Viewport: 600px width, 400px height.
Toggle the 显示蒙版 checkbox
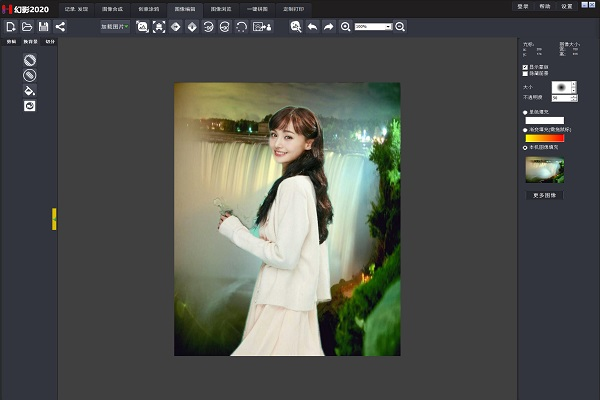pos(526,67)
